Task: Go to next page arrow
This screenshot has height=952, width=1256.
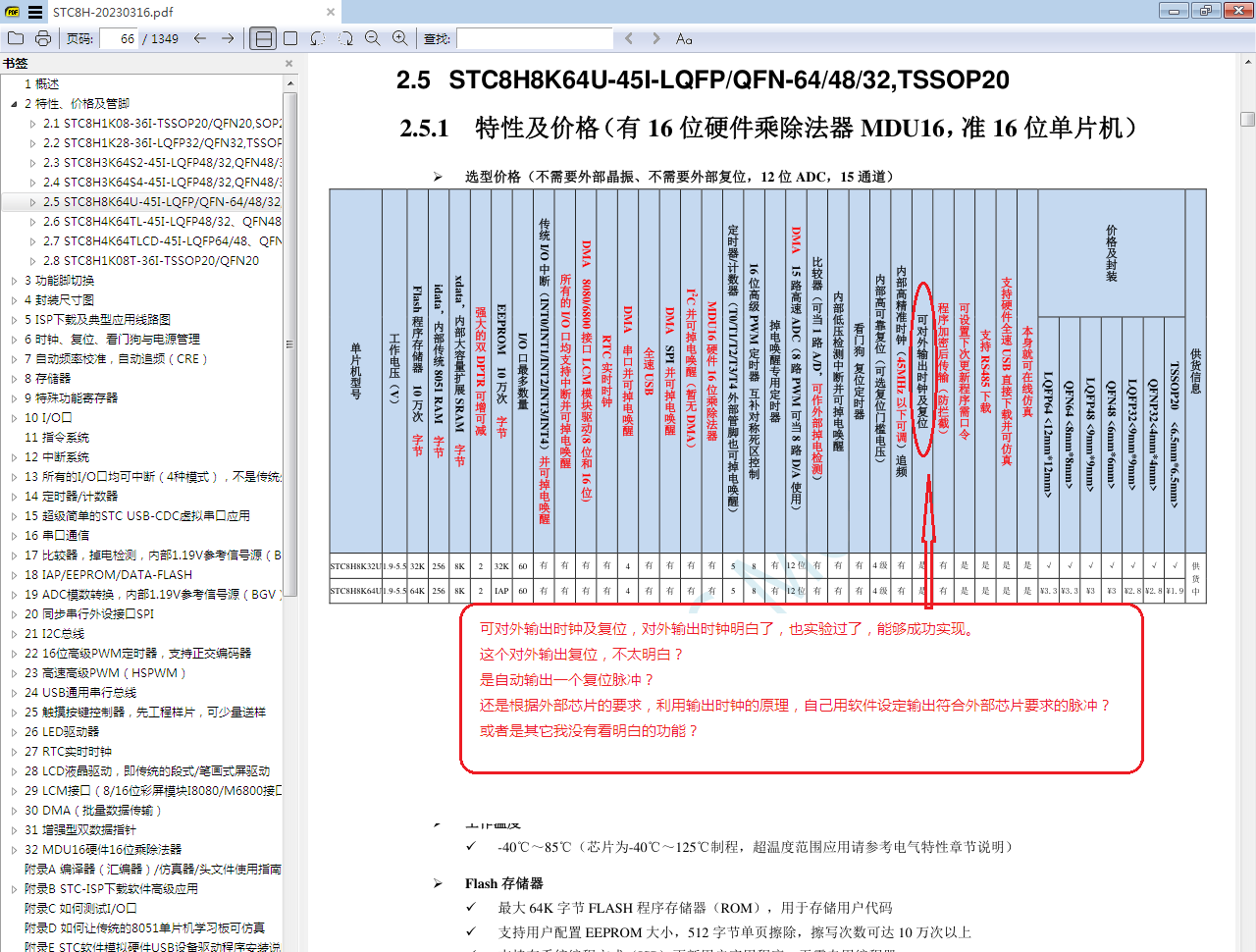Action: [228, 38]
